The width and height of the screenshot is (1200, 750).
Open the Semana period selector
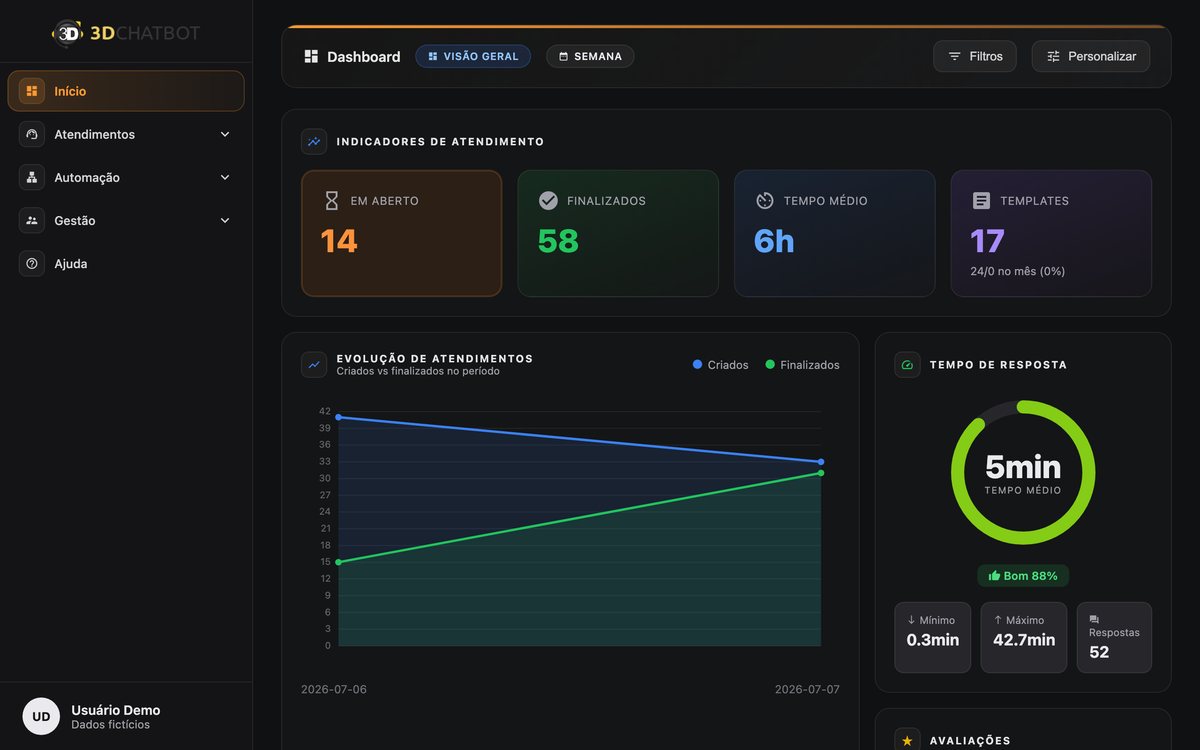590,56
